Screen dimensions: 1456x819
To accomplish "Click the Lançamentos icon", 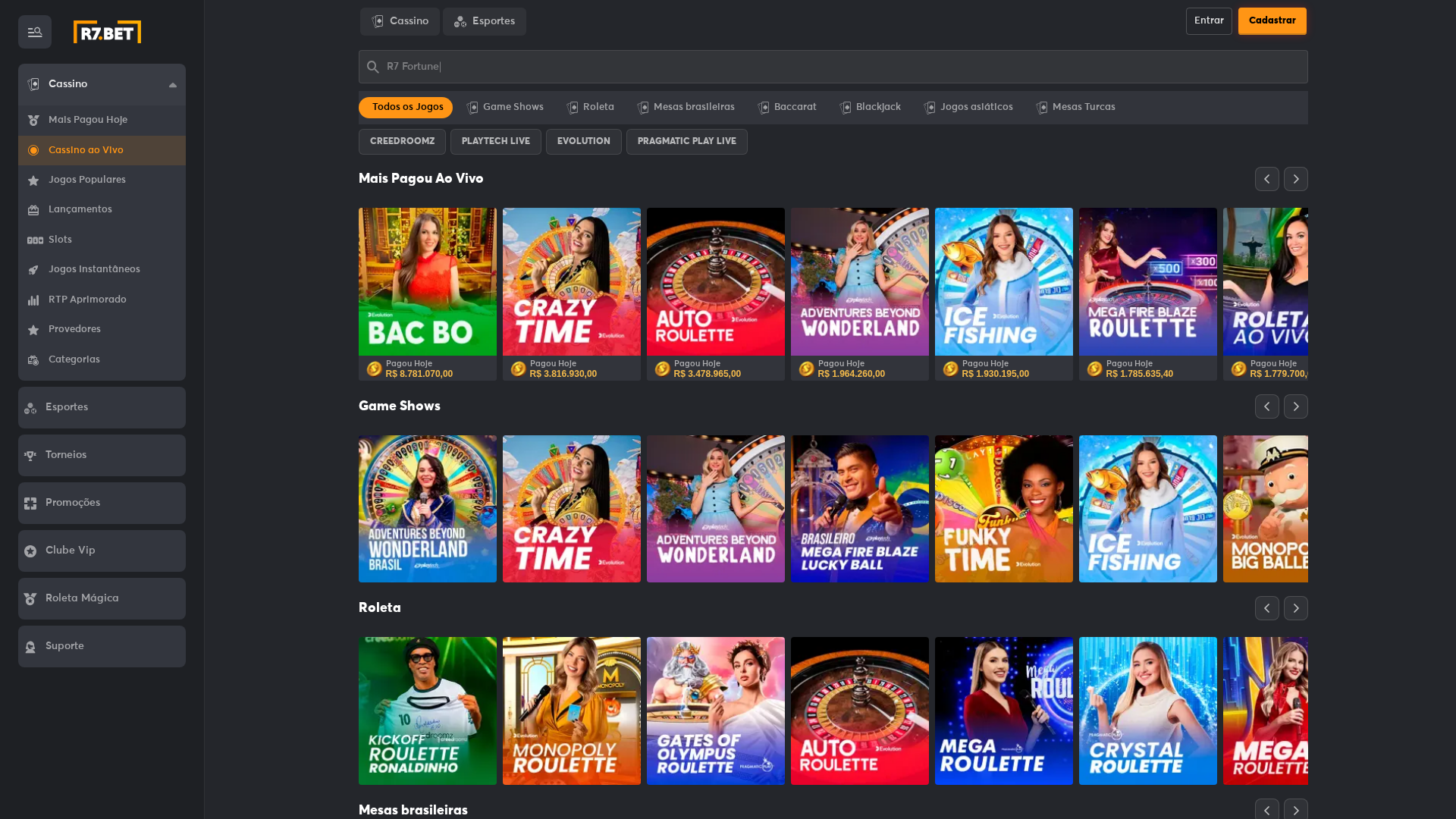I will point(33,210).
